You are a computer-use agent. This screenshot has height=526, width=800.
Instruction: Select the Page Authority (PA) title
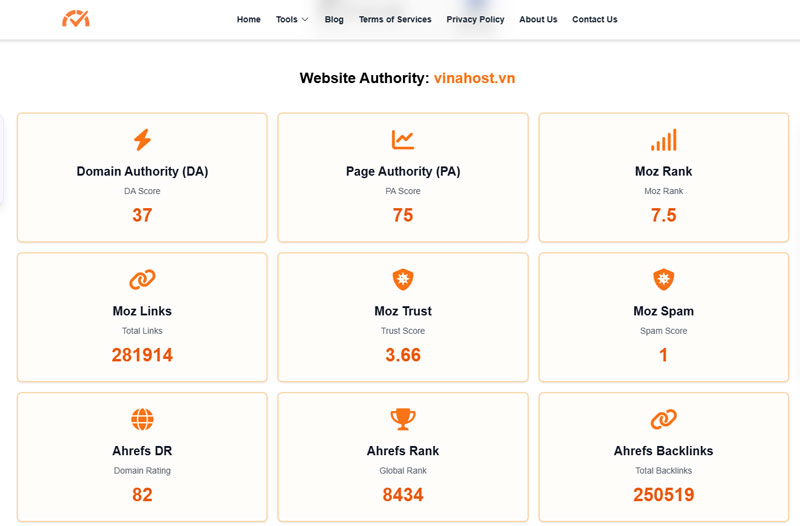[x=403, y=171]
